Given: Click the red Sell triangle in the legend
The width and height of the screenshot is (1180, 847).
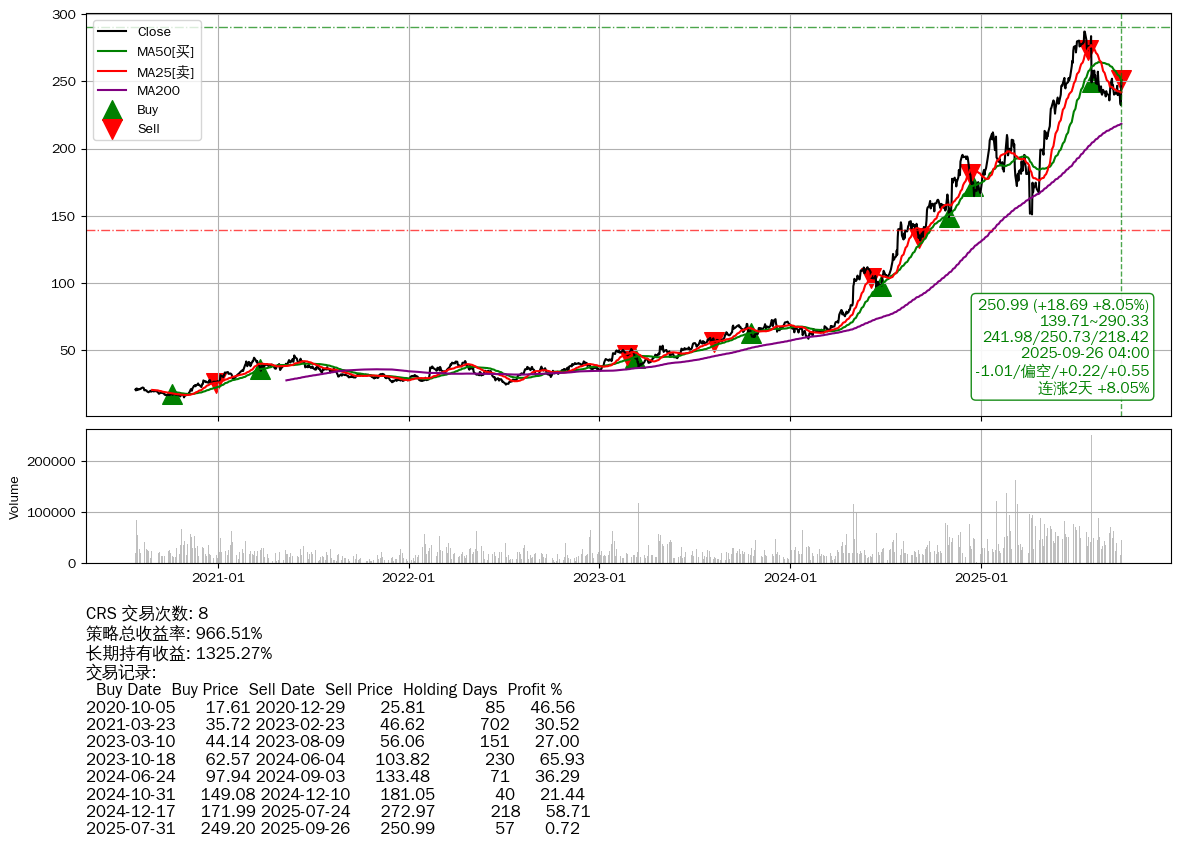Looking at the screenshot, I should click(113, 129).
